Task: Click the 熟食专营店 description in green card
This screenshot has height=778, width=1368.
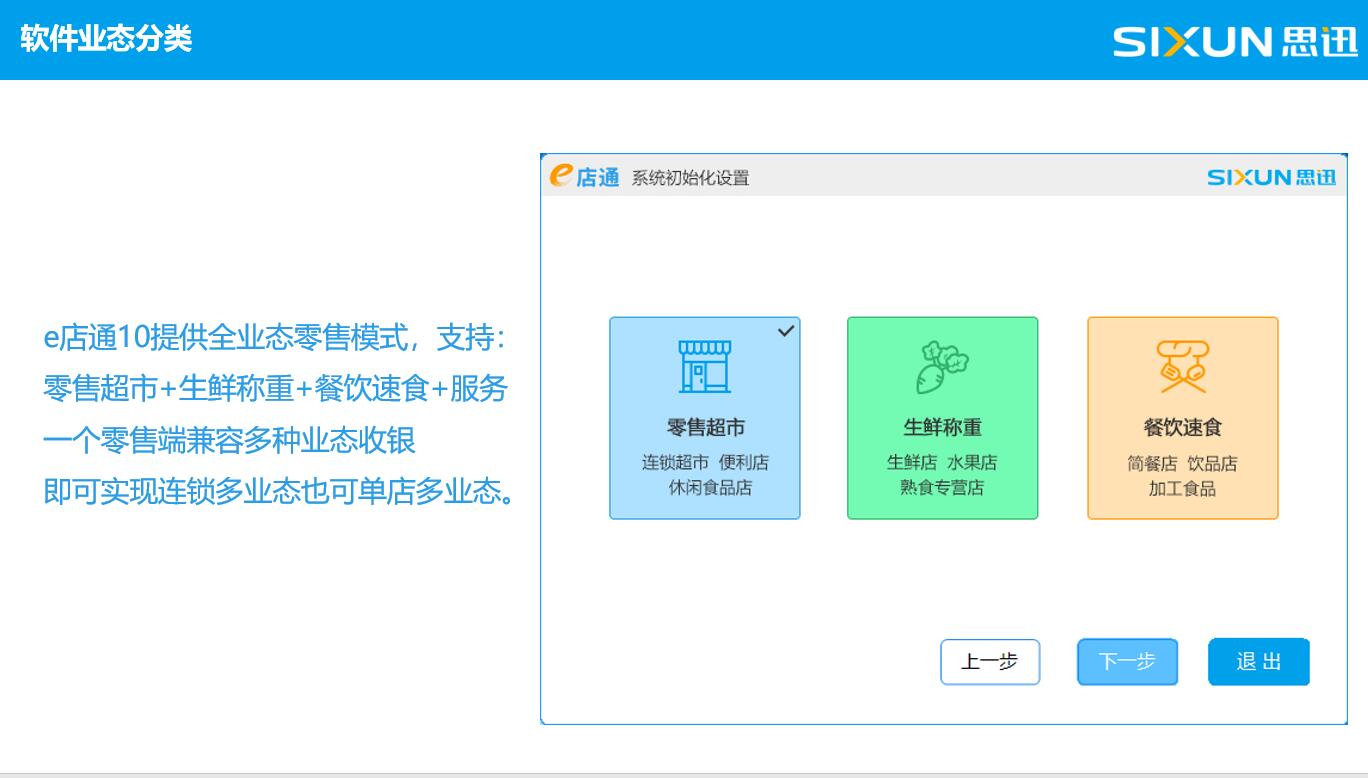Action: [x=942, y=489]
